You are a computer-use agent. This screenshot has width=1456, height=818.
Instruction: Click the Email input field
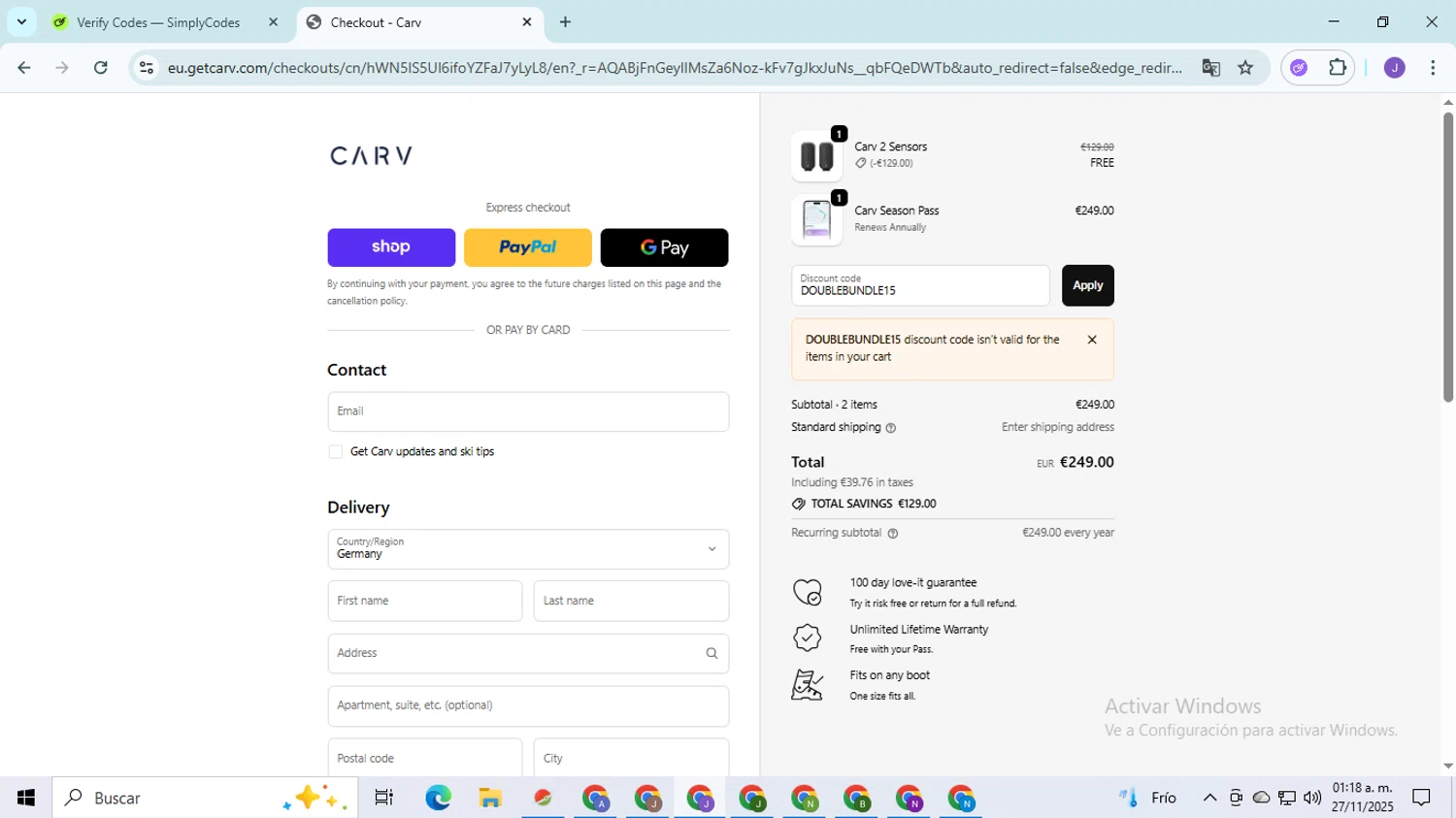[528, 411]
